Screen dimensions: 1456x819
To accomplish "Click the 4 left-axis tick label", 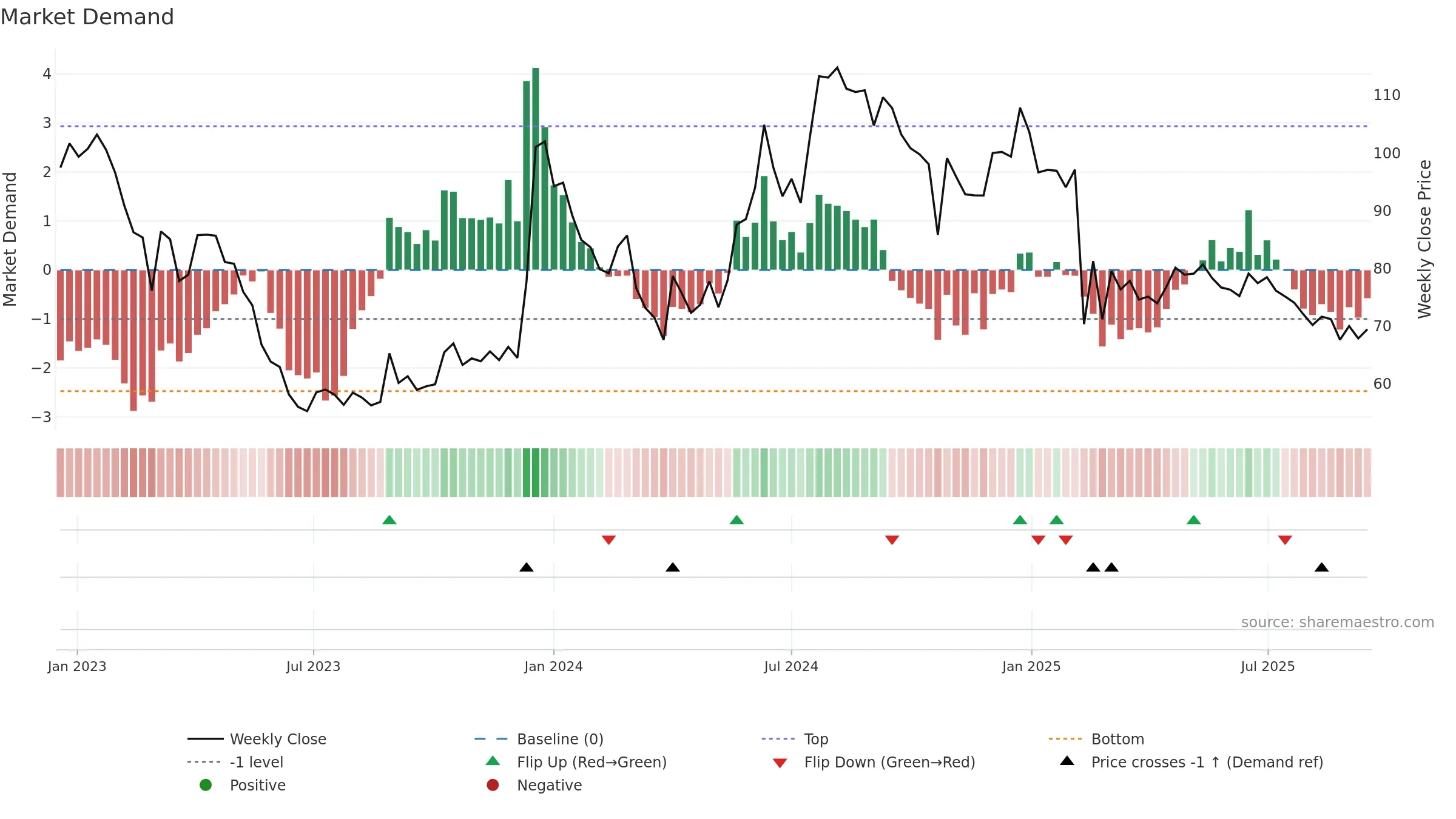I will (x=47, y=74).
